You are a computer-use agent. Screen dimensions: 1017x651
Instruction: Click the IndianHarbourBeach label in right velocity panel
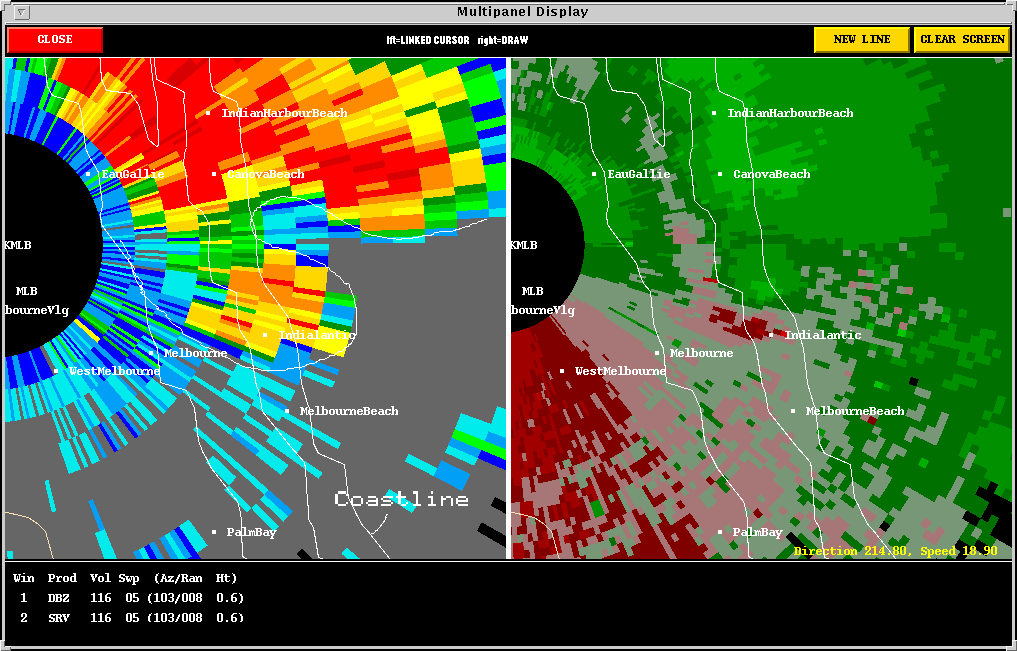click(790, 113)
